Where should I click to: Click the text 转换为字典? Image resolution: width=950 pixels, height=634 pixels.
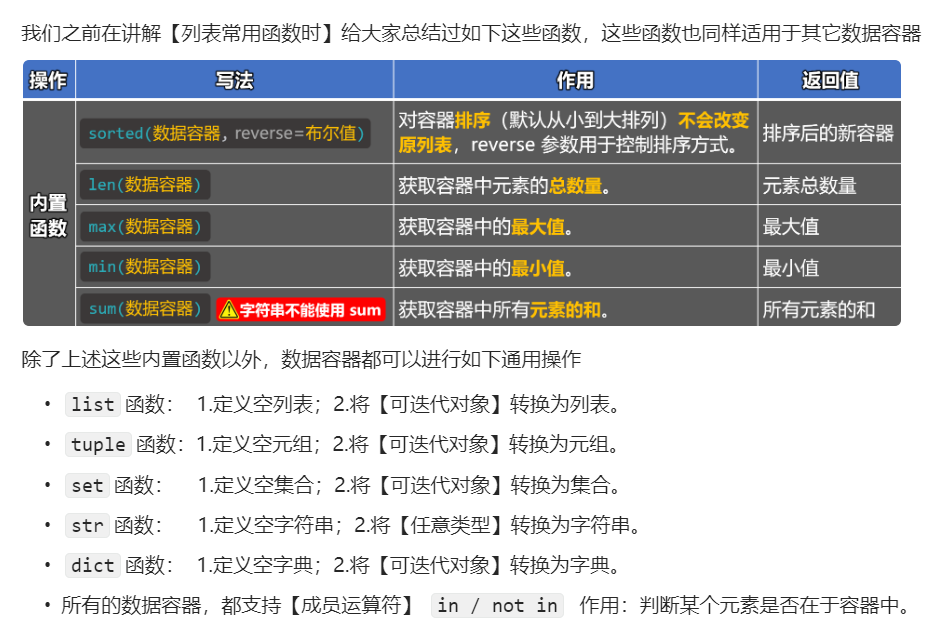[559, 565]
